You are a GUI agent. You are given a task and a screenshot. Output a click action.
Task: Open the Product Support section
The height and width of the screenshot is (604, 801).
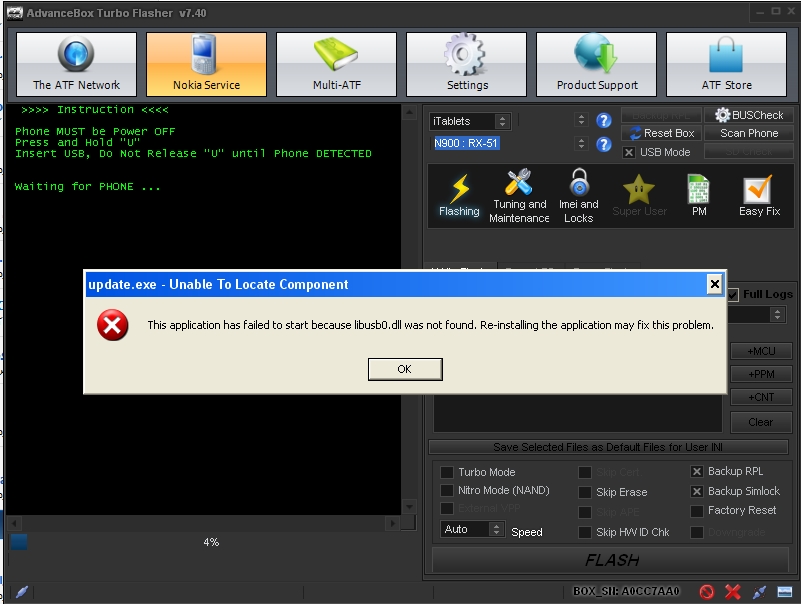tap(596, 64)
